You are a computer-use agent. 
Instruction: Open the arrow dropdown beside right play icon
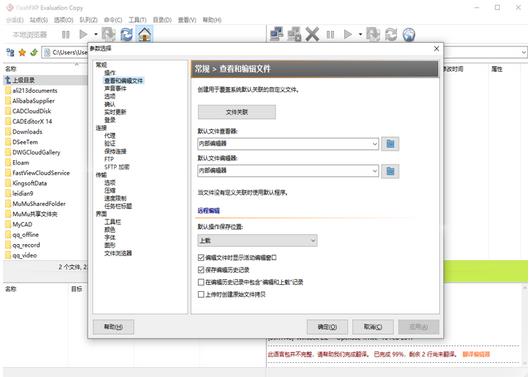pos(360,34)
